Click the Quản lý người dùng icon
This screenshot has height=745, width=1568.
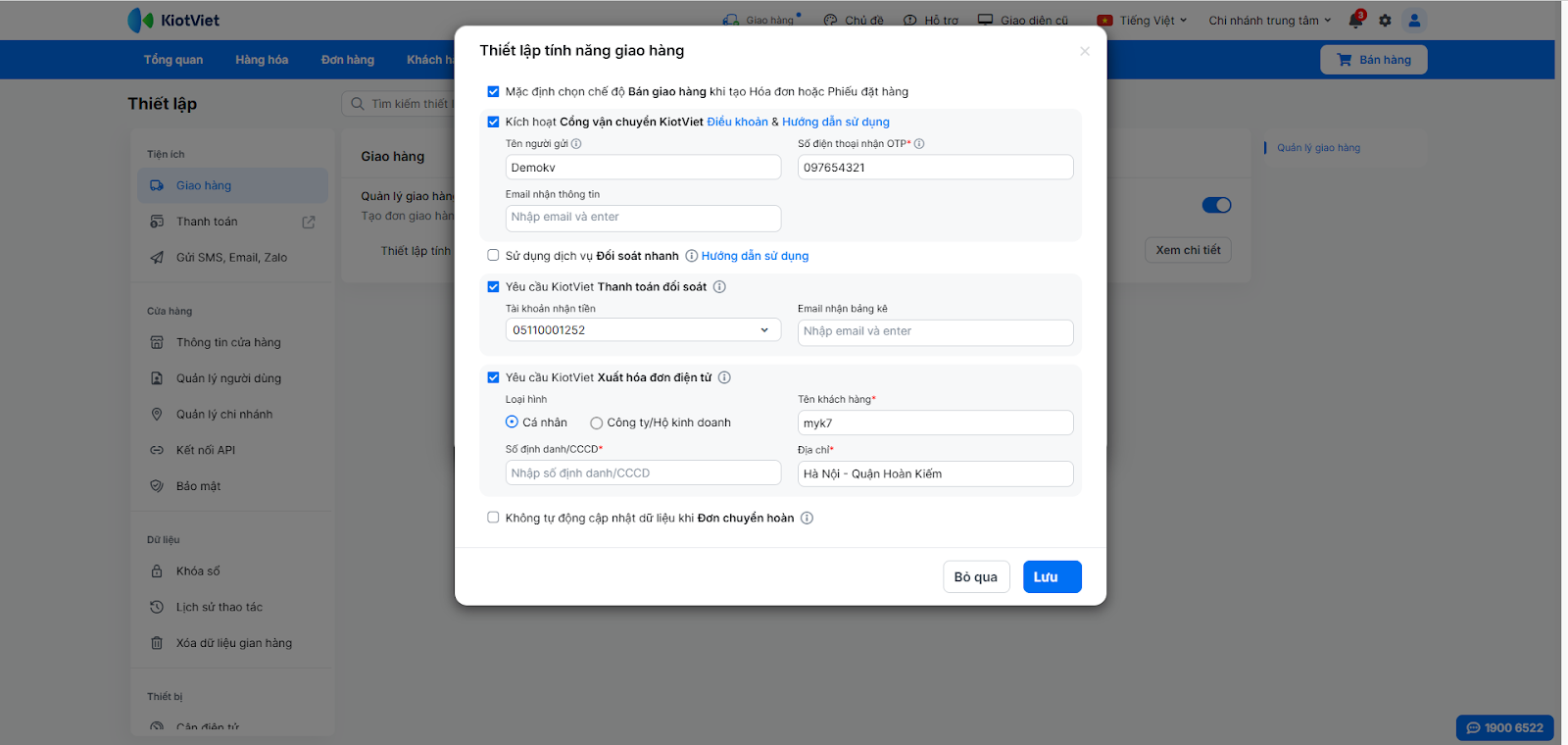[157, 378]
